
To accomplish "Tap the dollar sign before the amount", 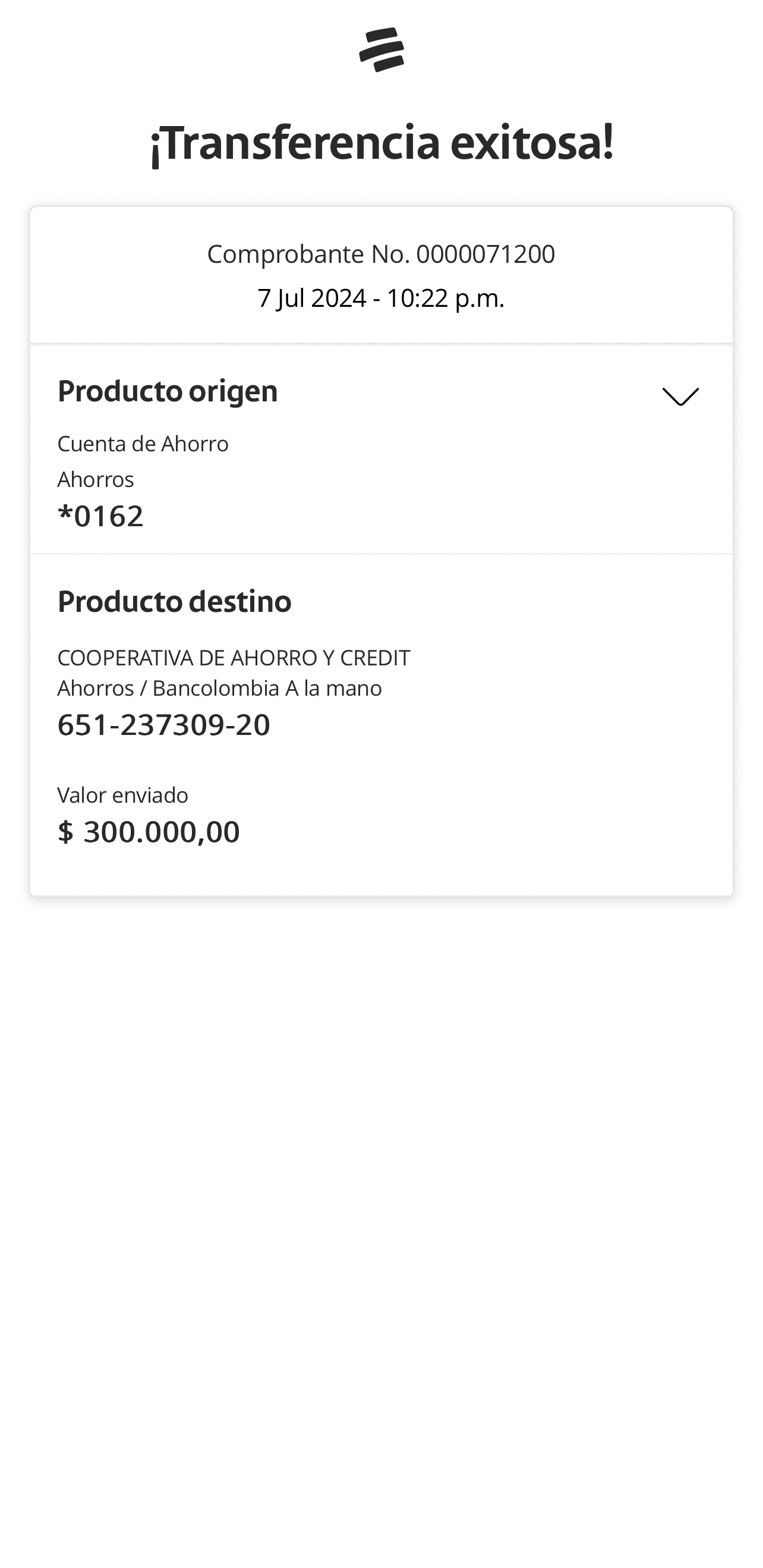I will point(65,831).
